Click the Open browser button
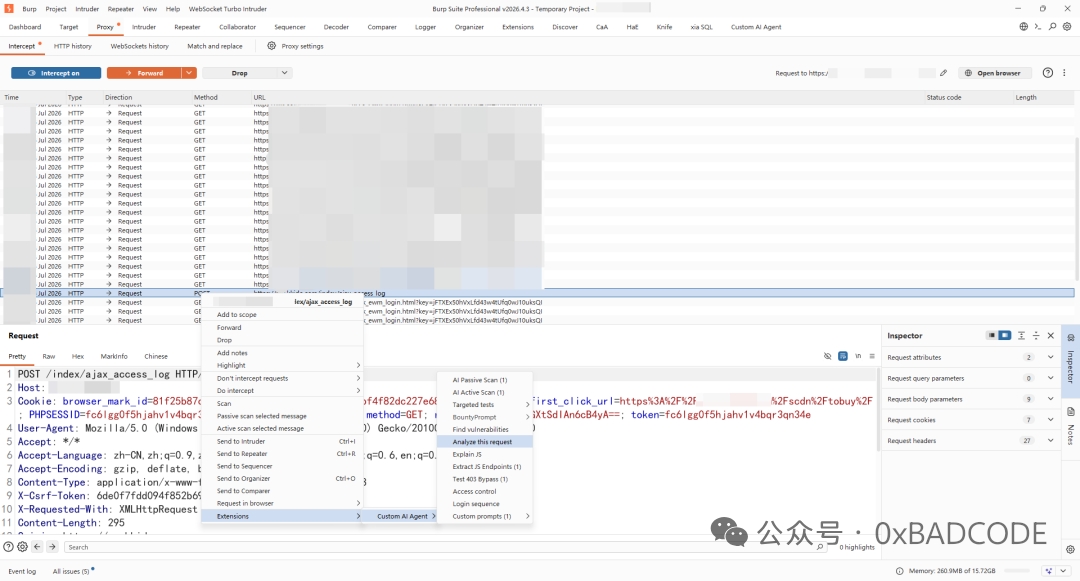The width and height of the screenshot is (1080, 581). tap(993, 73)
